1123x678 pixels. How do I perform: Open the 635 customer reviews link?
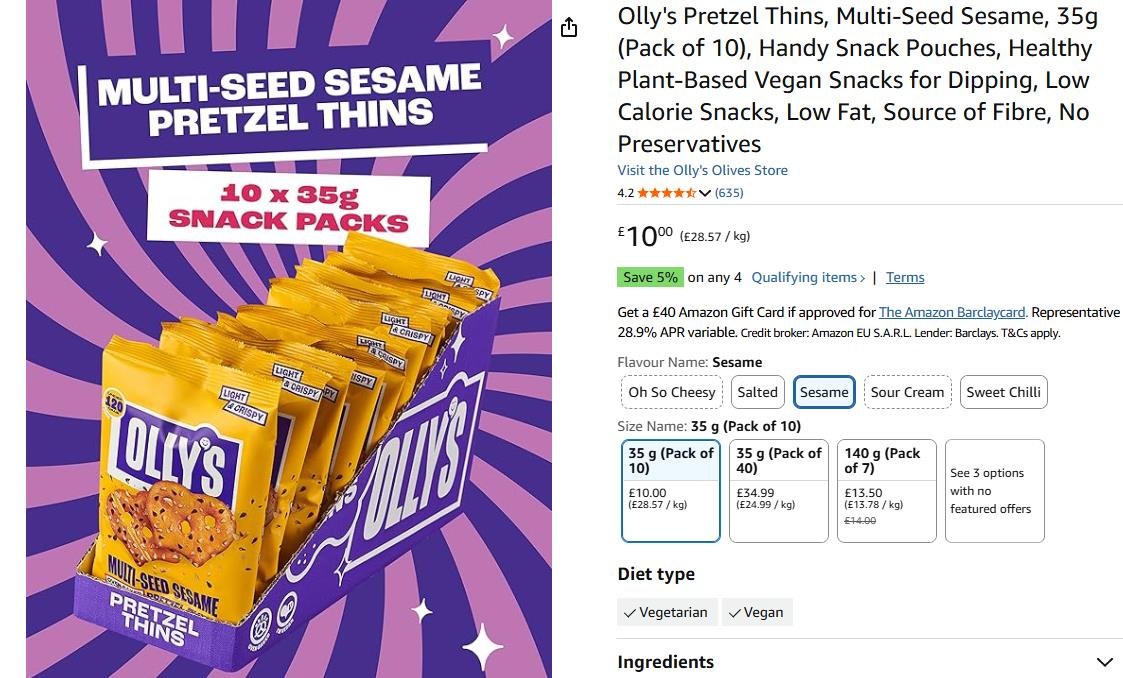point(729,193)
